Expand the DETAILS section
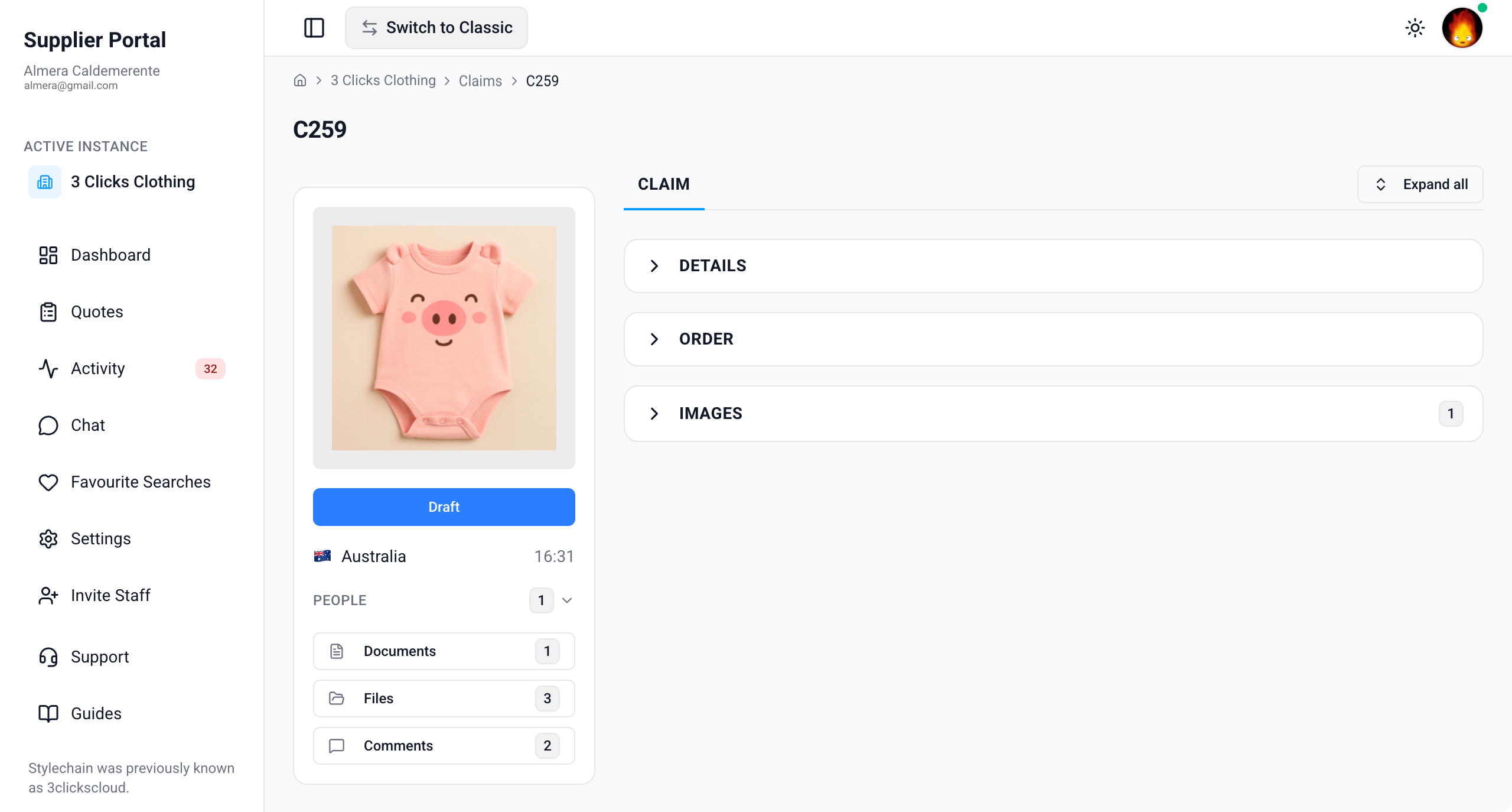This screenshot has width=1512, height=812. [x=1053, y=266]
